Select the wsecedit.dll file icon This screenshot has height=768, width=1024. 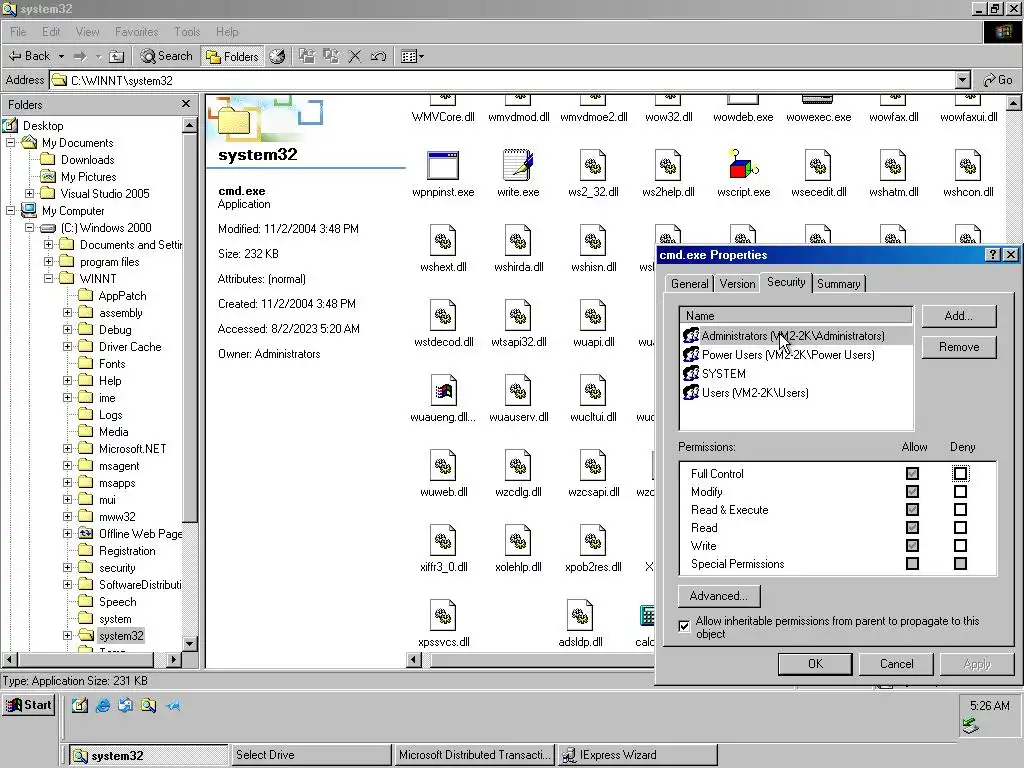(x=818, y=165)
